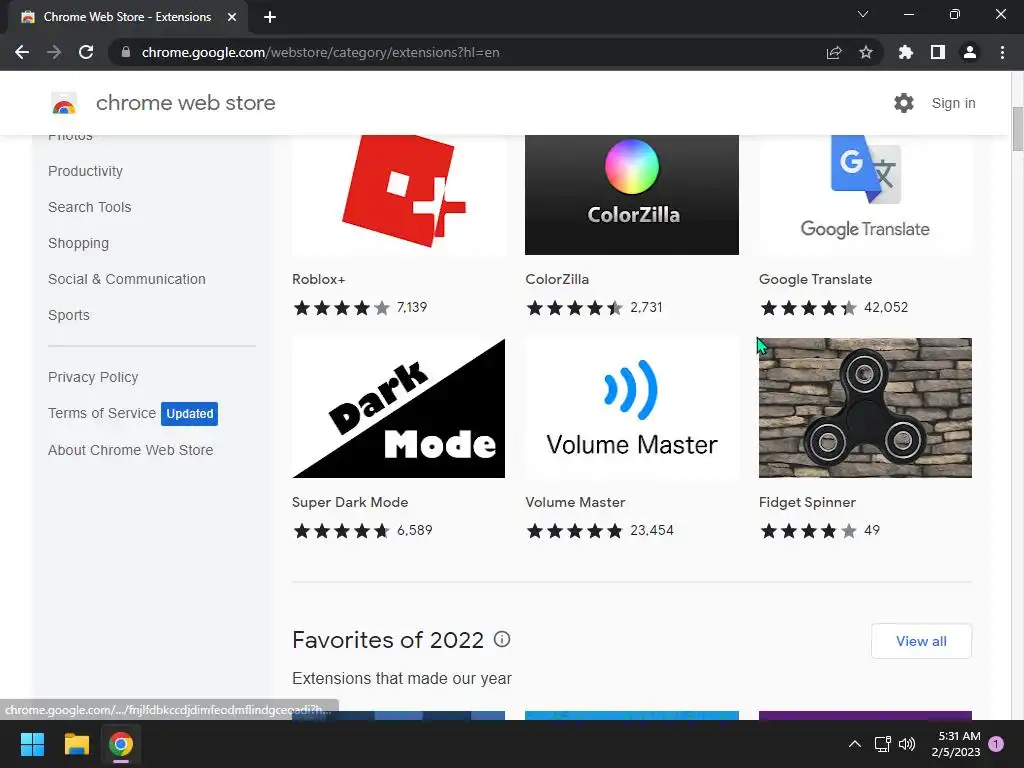The width and height of the screenshot is (1024, 768).
Task: Click the page vertical scrollbar thumb
Action: [x=1017, y=129]
